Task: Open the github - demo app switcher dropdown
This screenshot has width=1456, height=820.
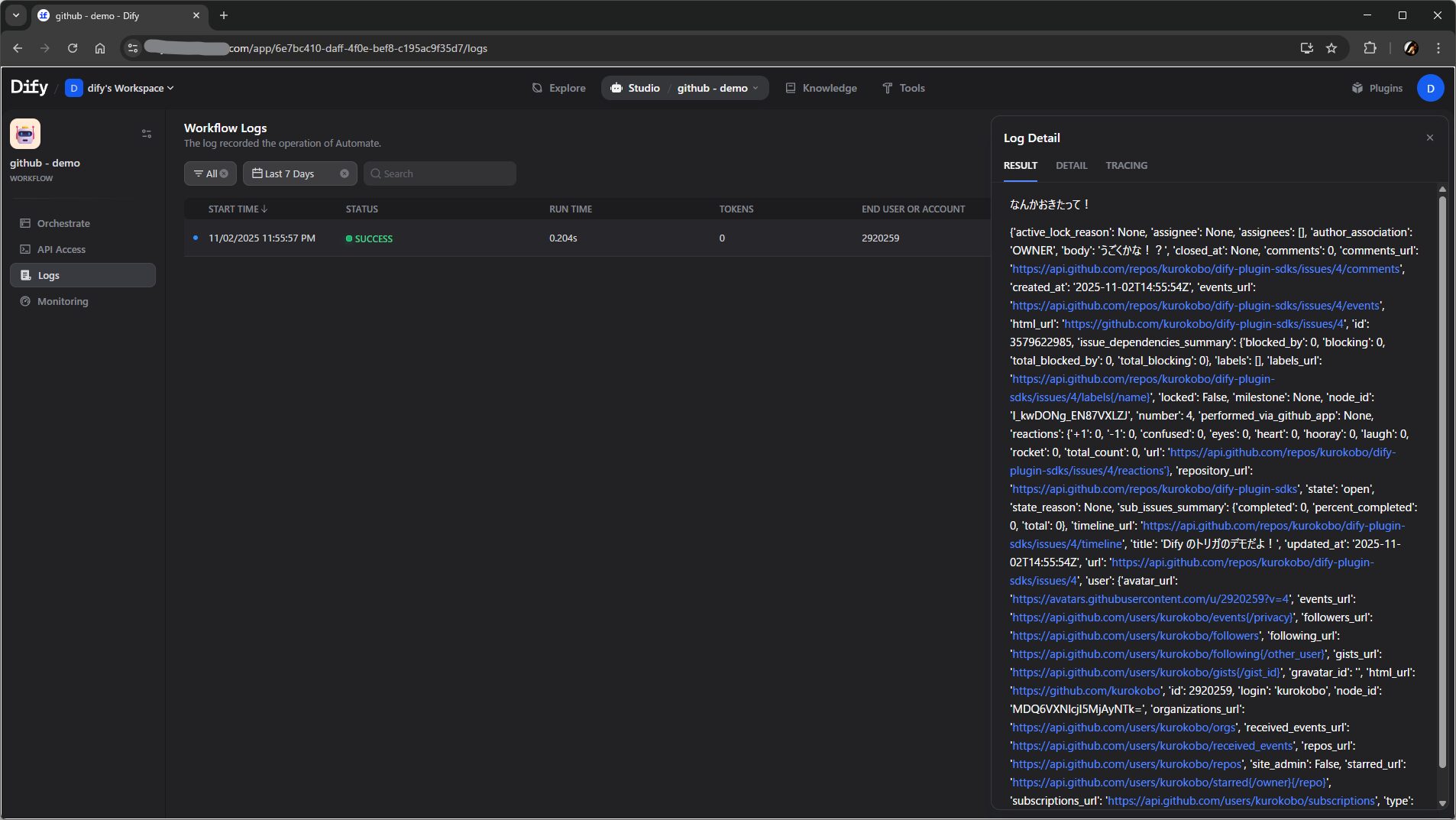Action: click(x=718, y=88)
